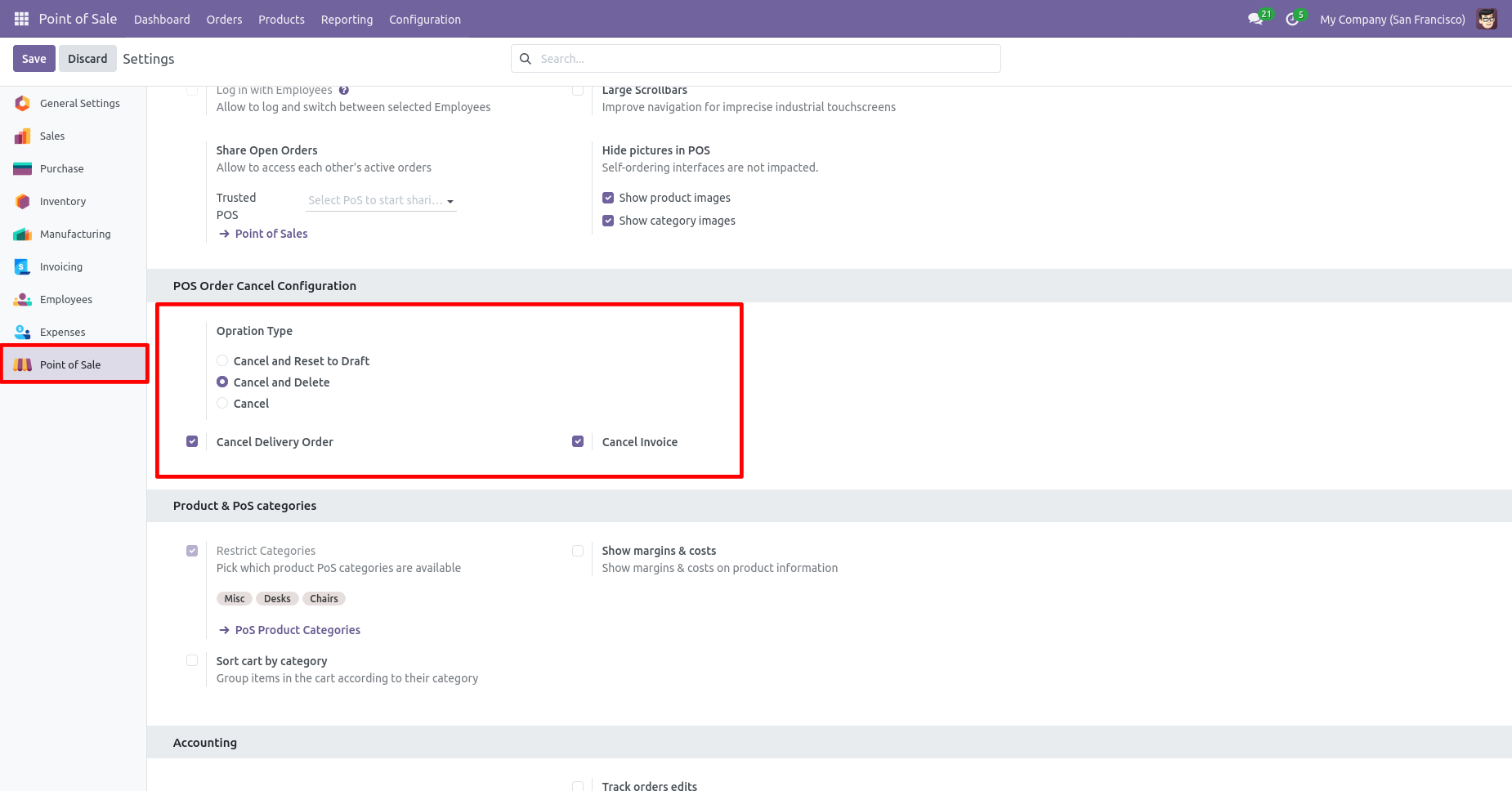Screen dimensions: 1512x791
Task: Enable Show margins & costs checkbox
Action: coord(578,551)
